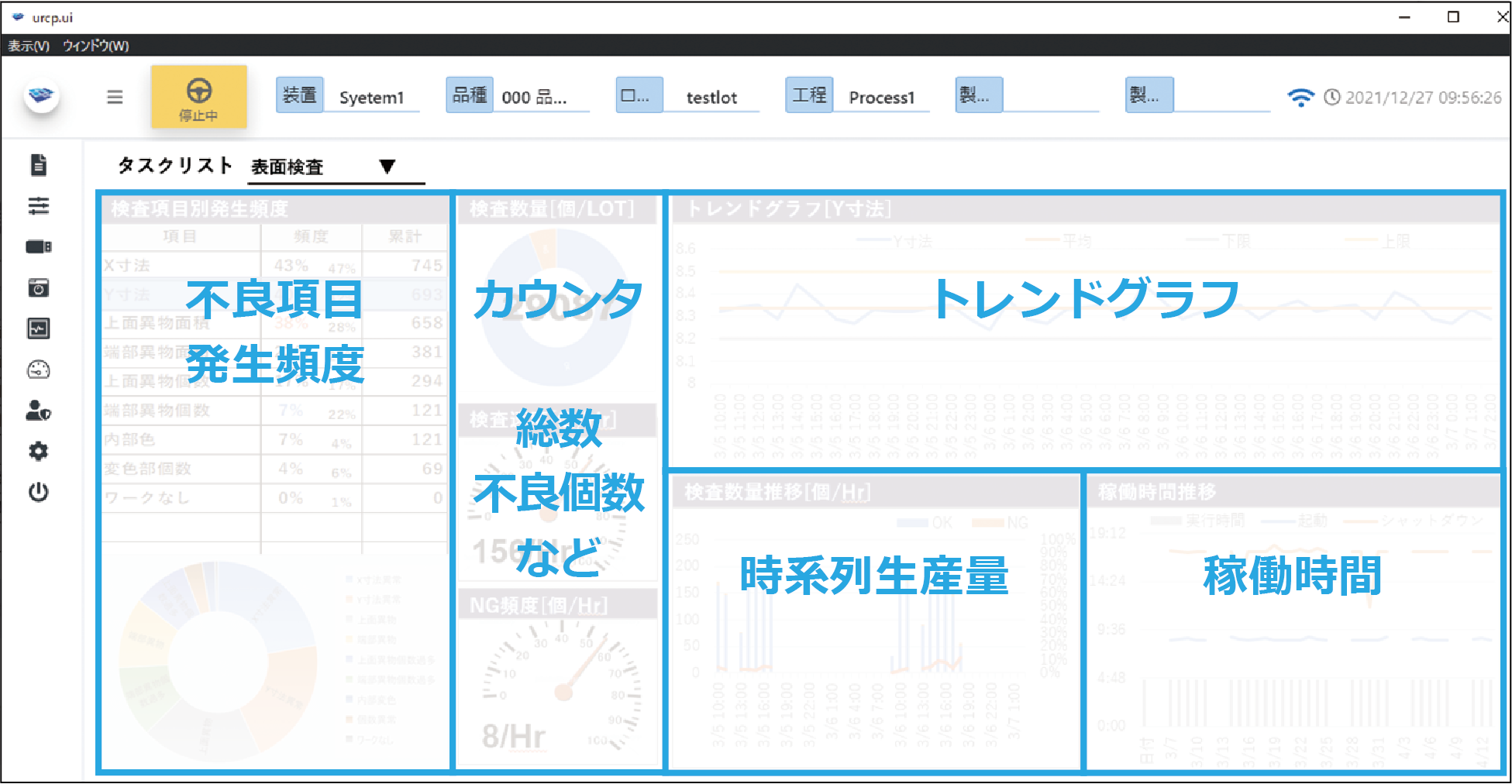
Task: Expand the hamburger menu next to logo
Action: click(115, 96)
